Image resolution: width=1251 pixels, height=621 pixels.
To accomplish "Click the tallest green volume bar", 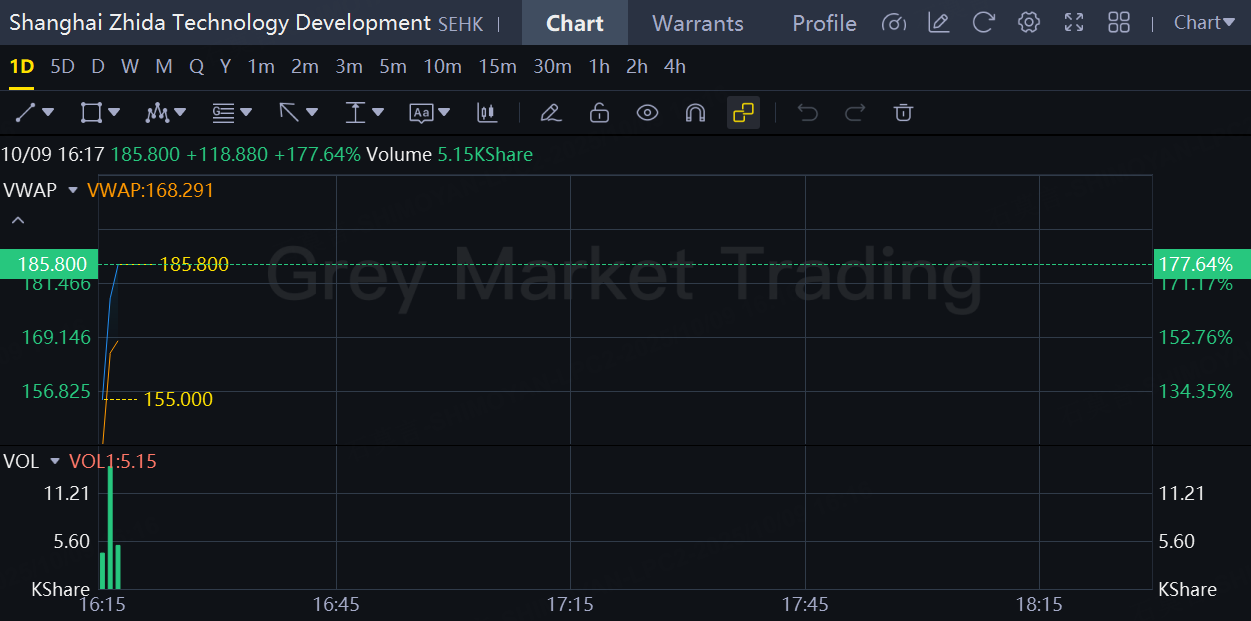I will point(110,527).
